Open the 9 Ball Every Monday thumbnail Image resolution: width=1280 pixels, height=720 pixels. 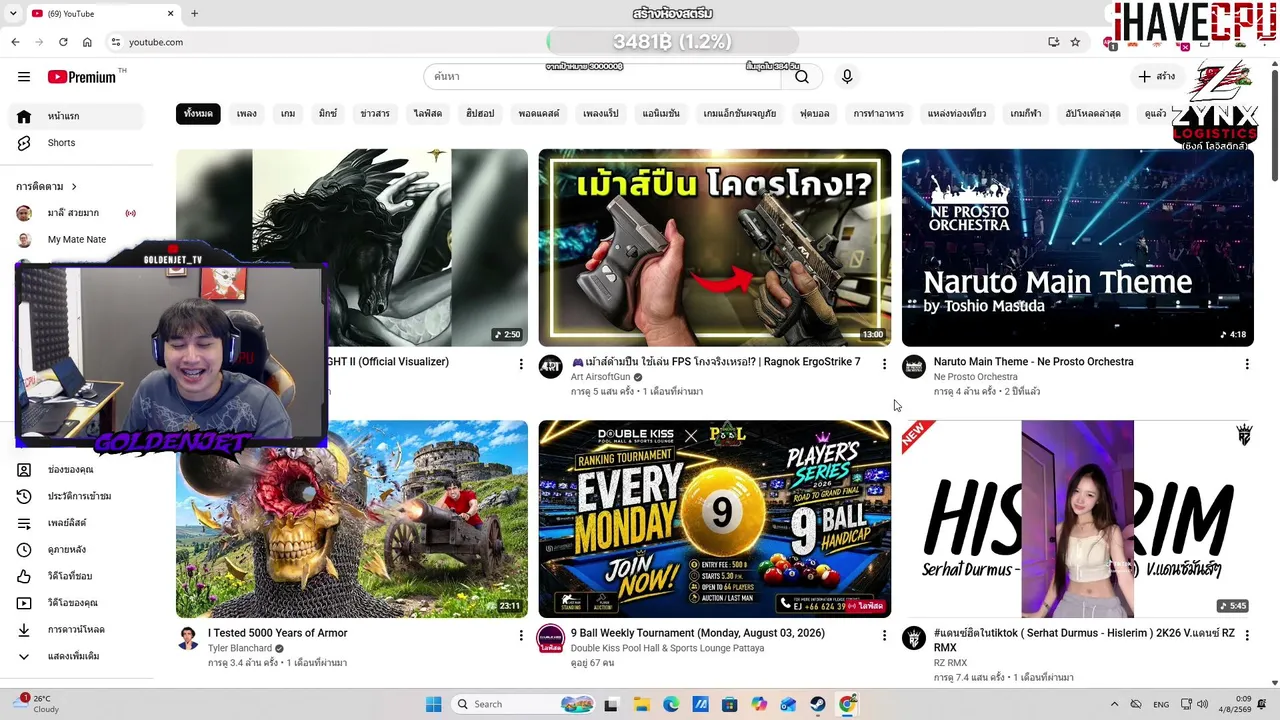[x=715, y=519]
